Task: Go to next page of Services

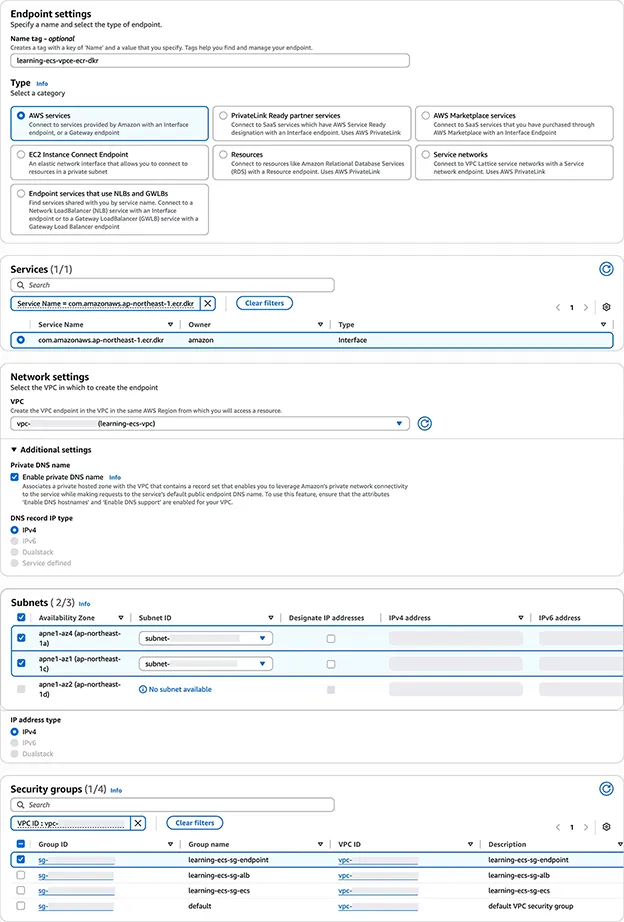Action: tap(585, 308)
